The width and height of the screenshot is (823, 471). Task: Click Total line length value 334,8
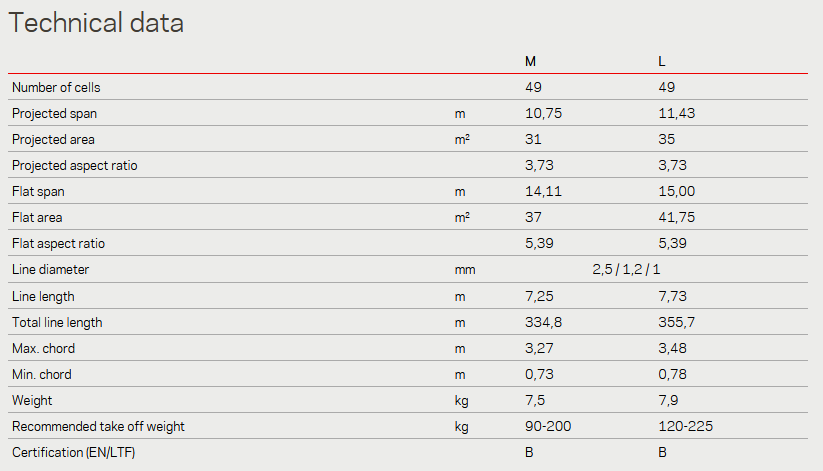coord(543,322)
